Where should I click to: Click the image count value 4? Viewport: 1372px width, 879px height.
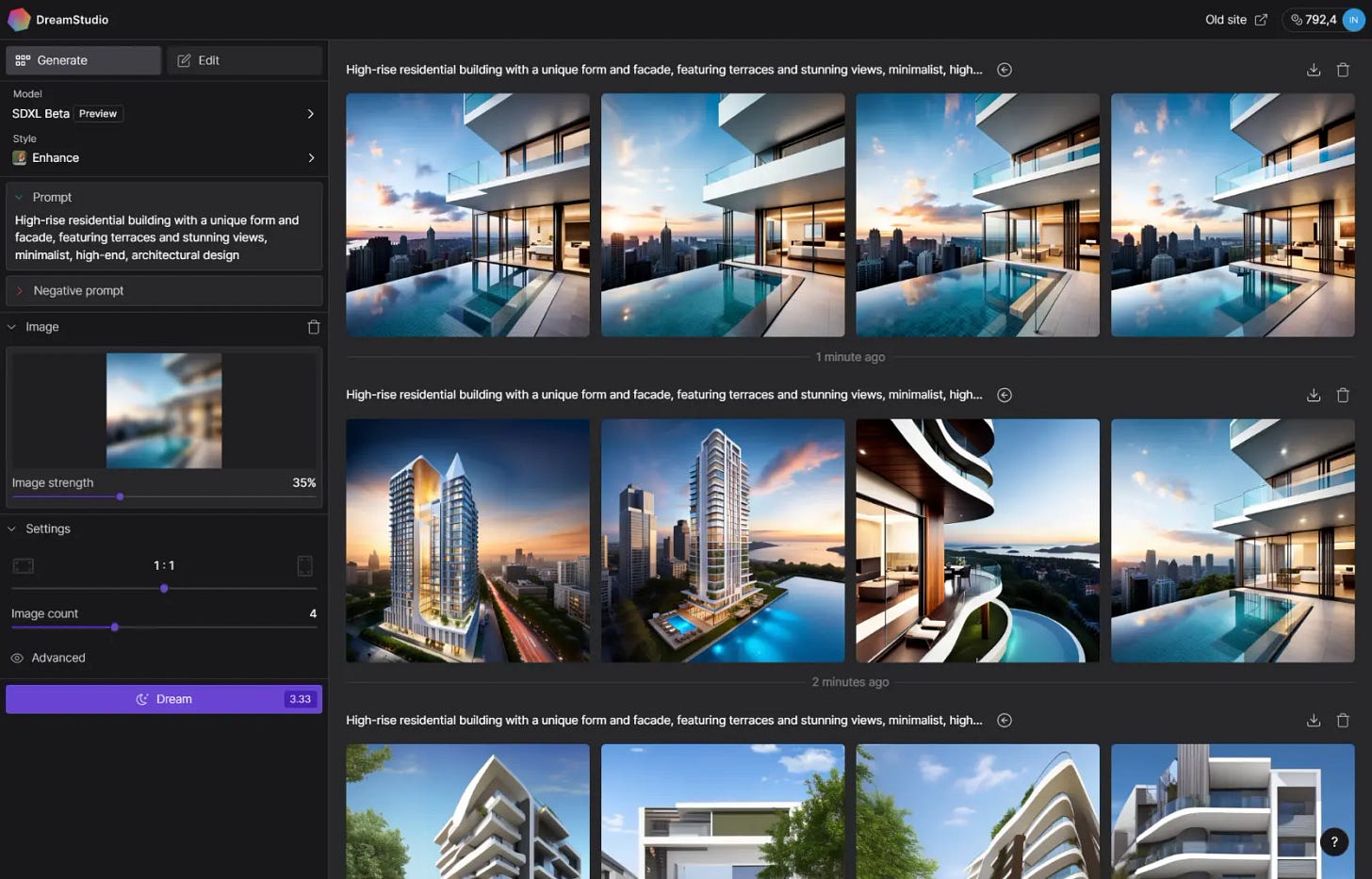click(x=313, y=613)
